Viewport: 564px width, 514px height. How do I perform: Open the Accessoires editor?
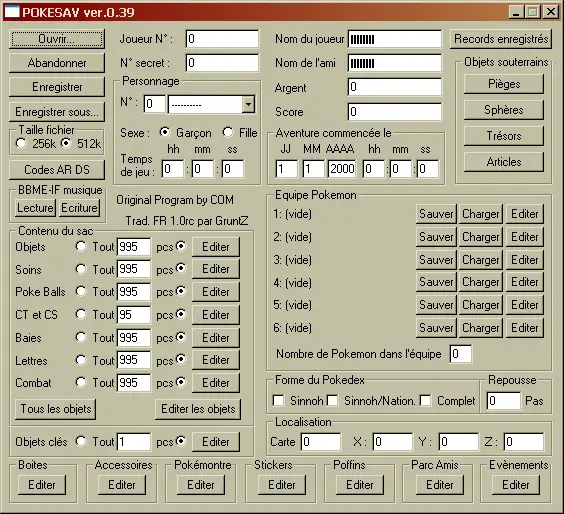tap(122, 485)
